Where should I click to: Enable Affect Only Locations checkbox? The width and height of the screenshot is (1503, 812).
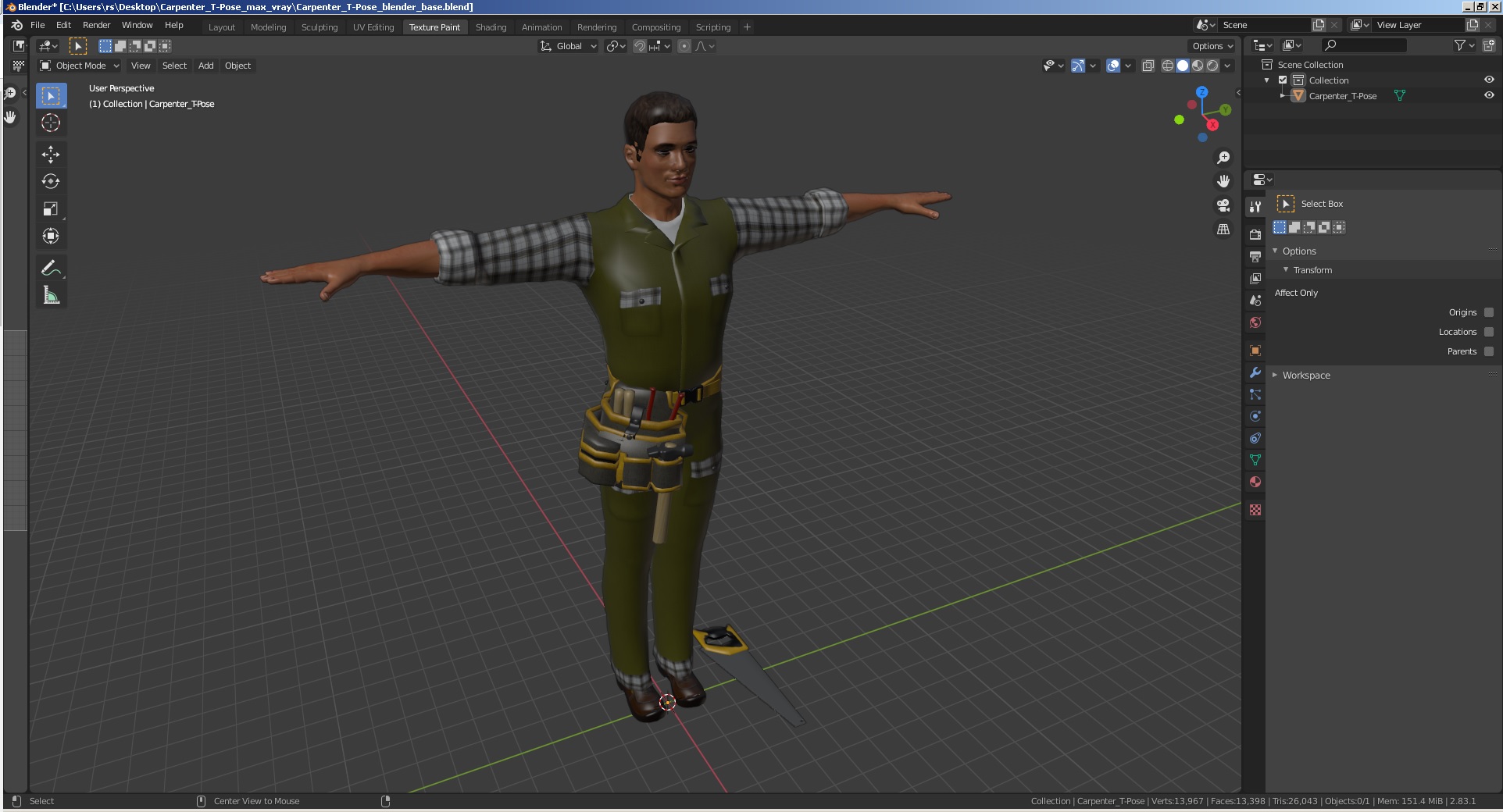click(1489, 332)
